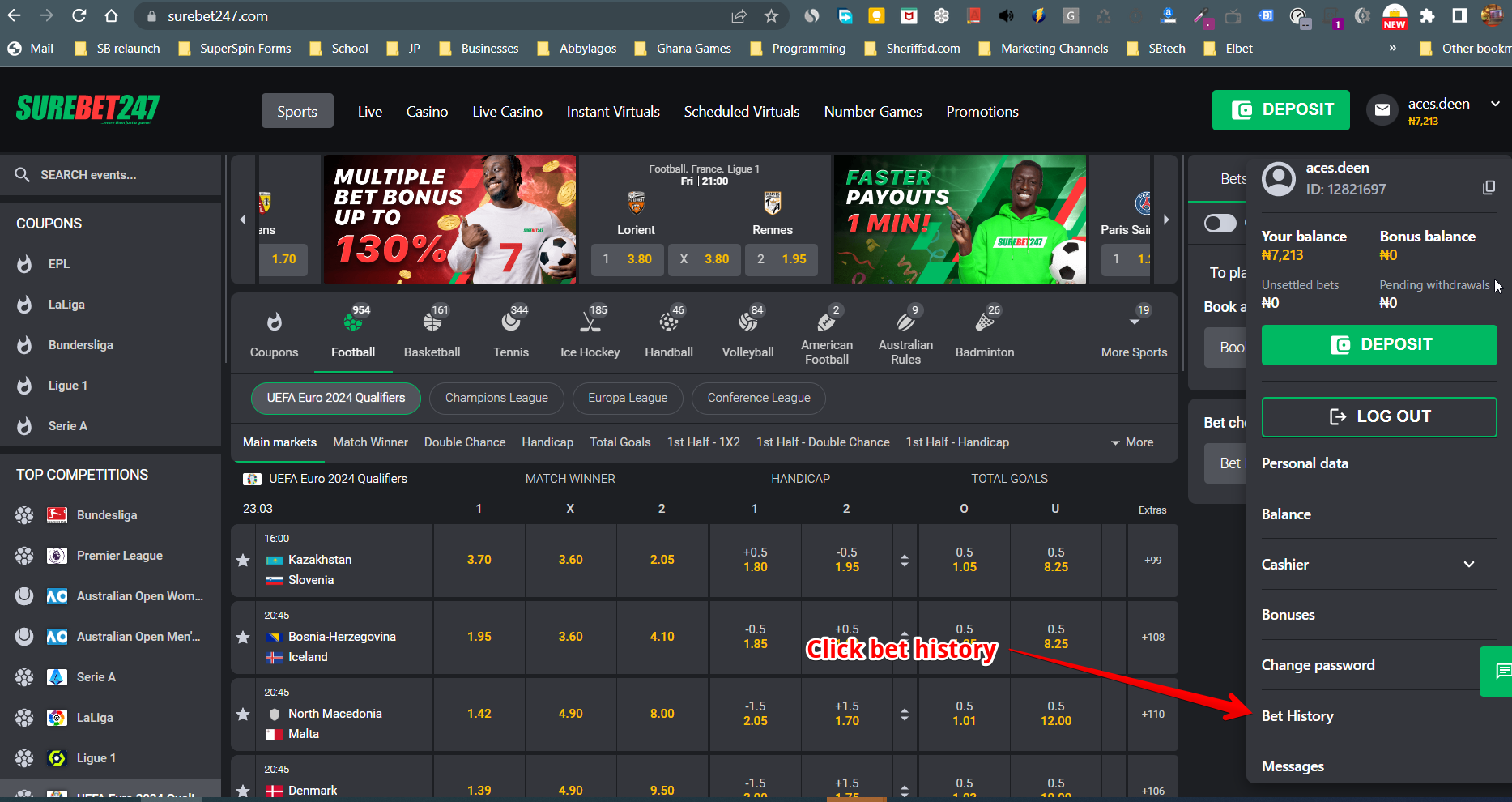Screen dimensions: 1512x802
Task: Favorite the Bosnia-Herzegovina vs Iceland match star
Action: click(243, 637)
